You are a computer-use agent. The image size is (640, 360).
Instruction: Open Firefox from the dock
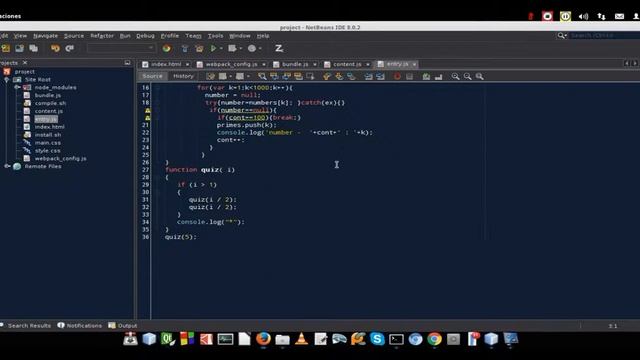(263, 339)
